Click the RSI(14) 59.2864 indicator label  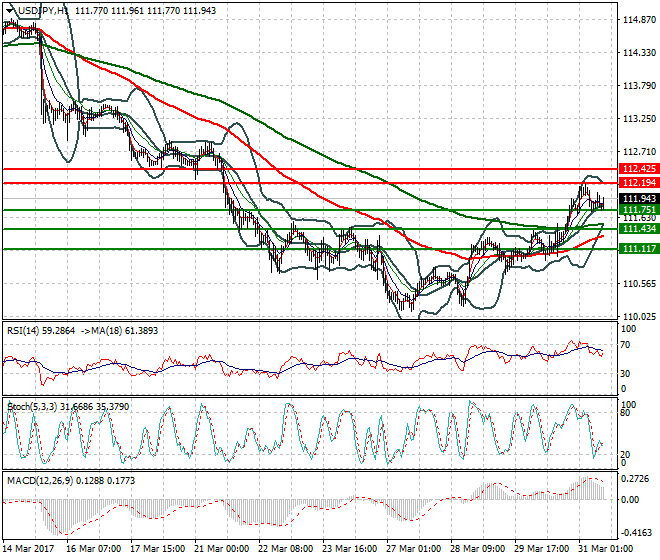[41, 331]
